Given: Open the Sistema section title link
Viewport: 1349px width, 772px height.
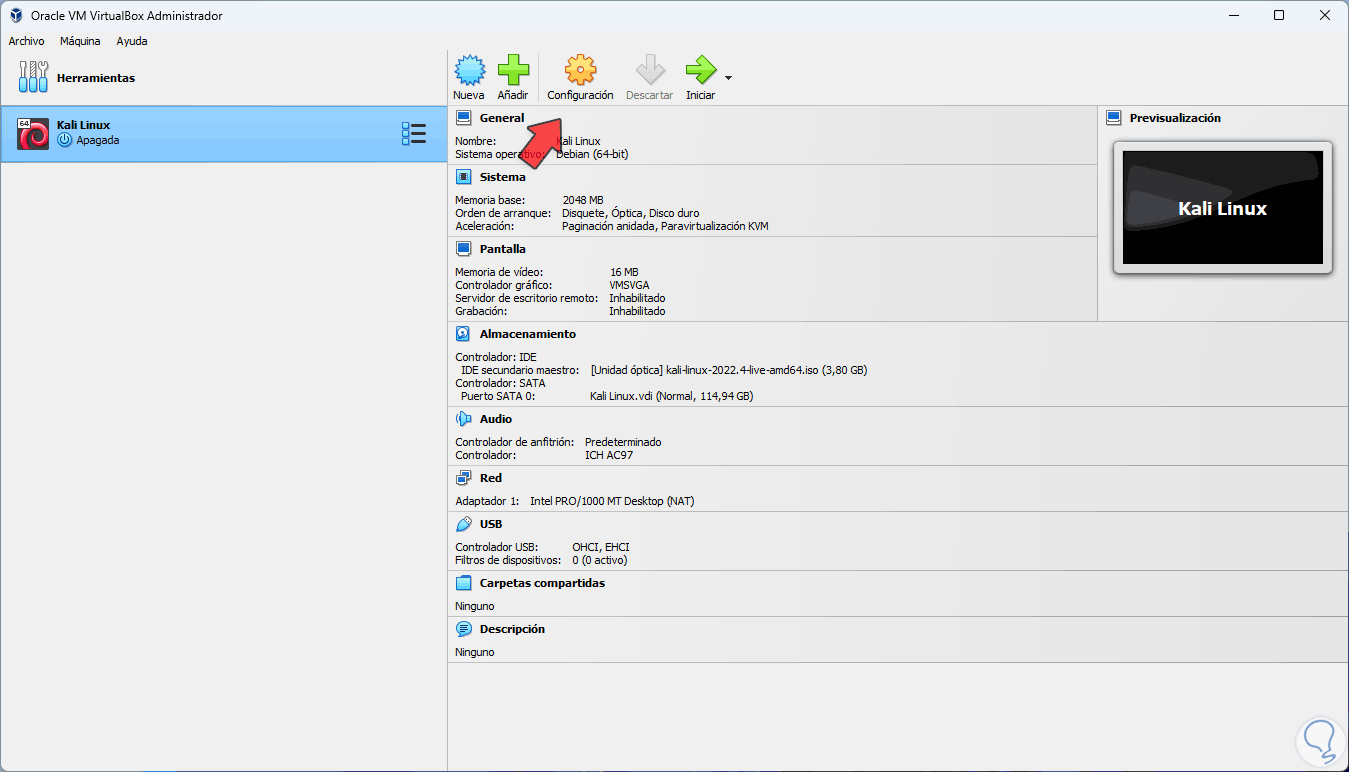Looking at the screenshot, I should (502, 177).
